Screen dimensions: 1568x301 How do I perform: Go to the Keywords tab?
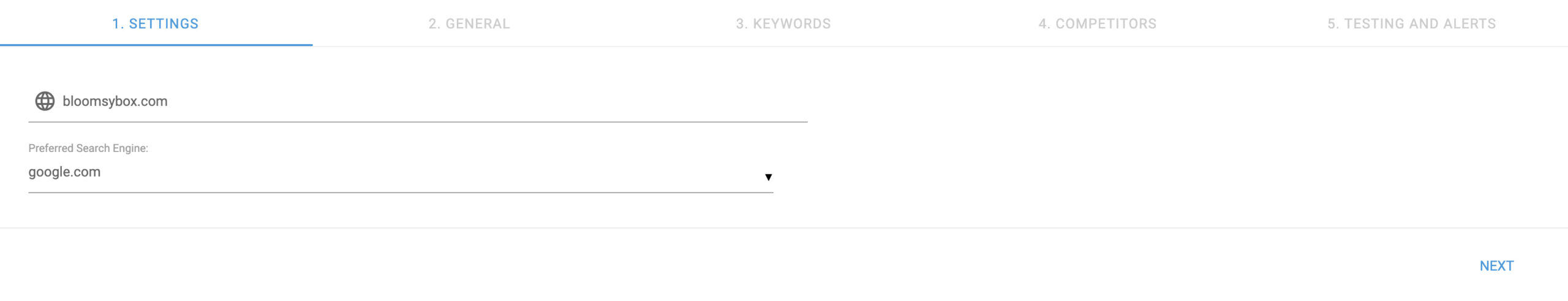click(783, 24)
